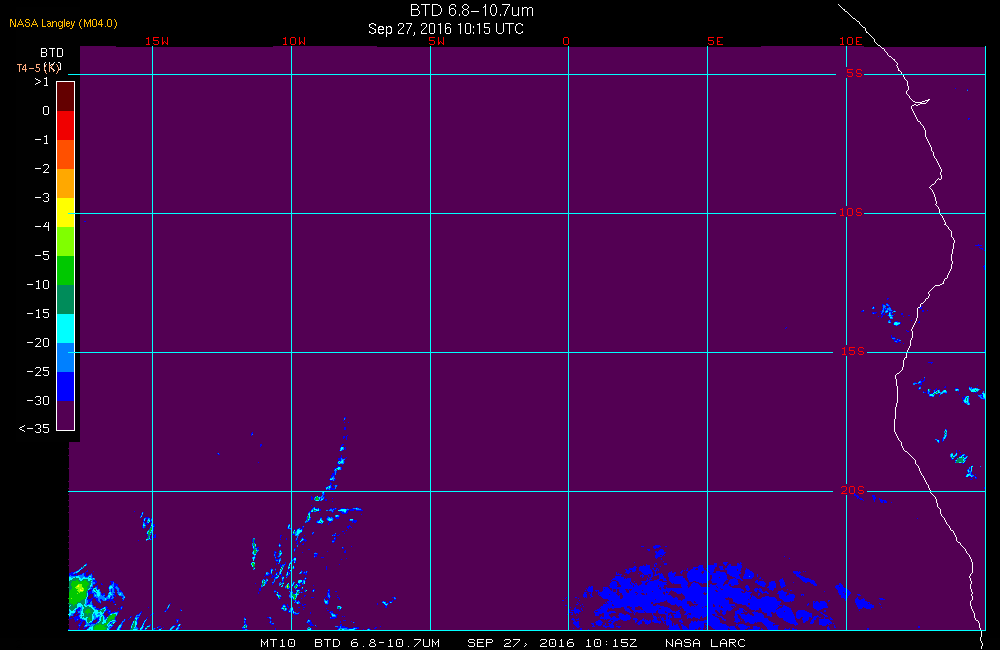Click the '-5' legend value
Screen dimensions: 1000x650
(41, 256)
